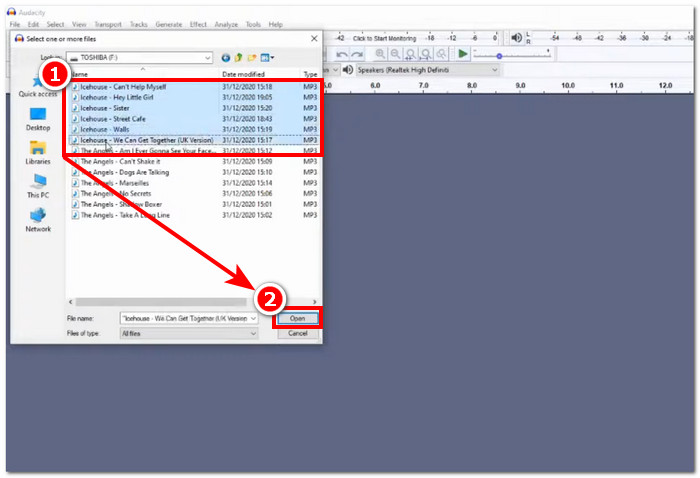Open Libraries in the dialog sidebar
700x478 pixels.
[x=38, y=153]
